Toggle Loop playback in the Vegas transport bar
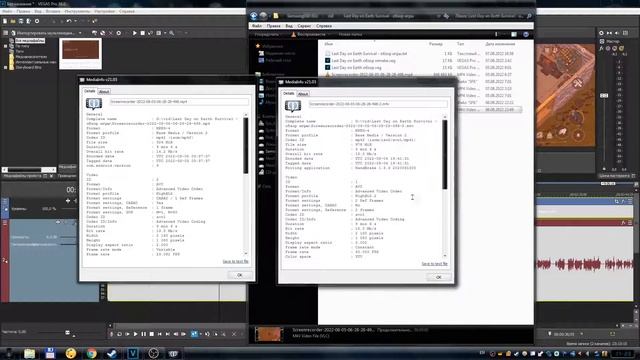This screenshot has height=360, width=640. 120,334
